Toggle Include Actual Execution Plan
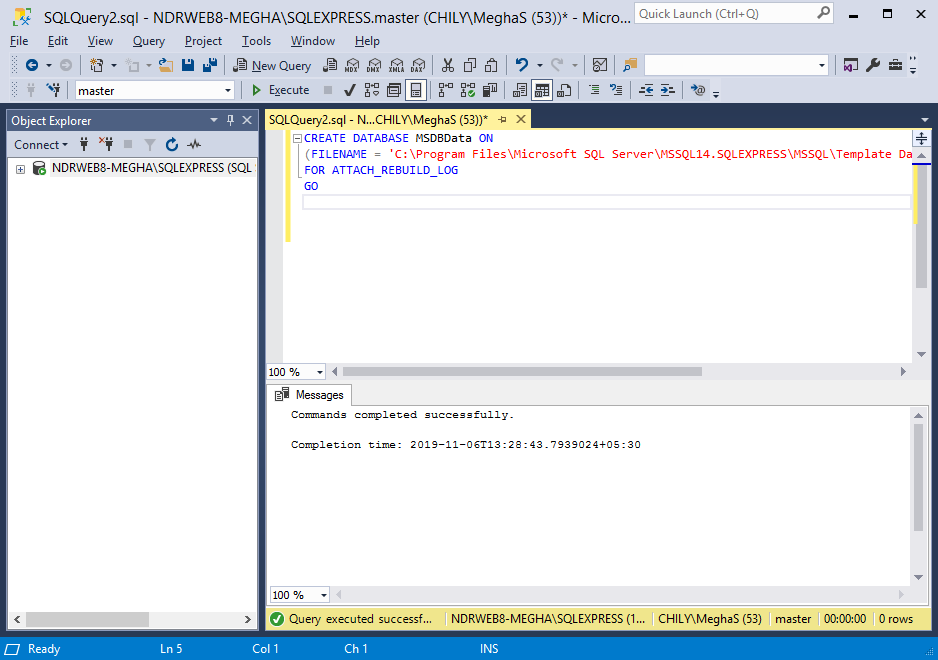 pyautogui.click(x=446, y=90)
